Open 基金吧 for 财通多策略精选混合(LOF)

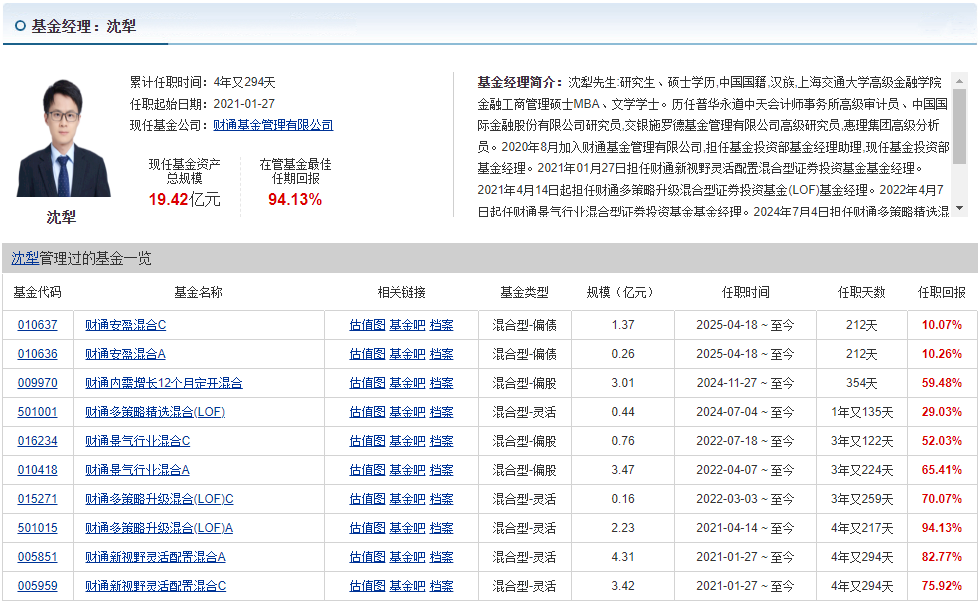click(408, 412)
